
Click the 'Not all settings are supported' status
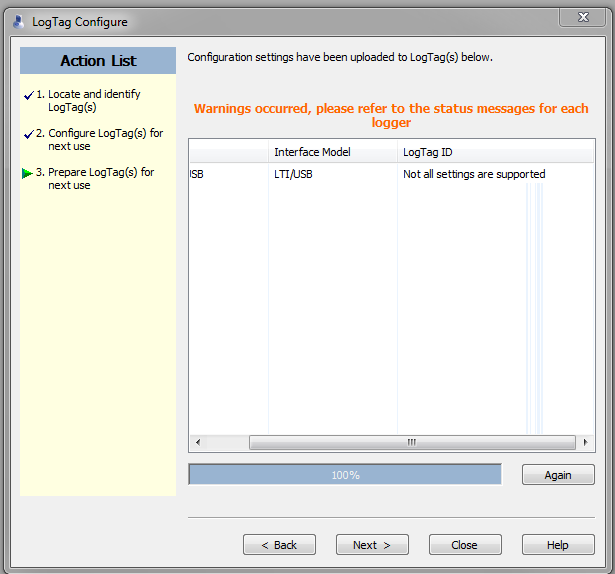pyautogui.click(x=474, y=174)
